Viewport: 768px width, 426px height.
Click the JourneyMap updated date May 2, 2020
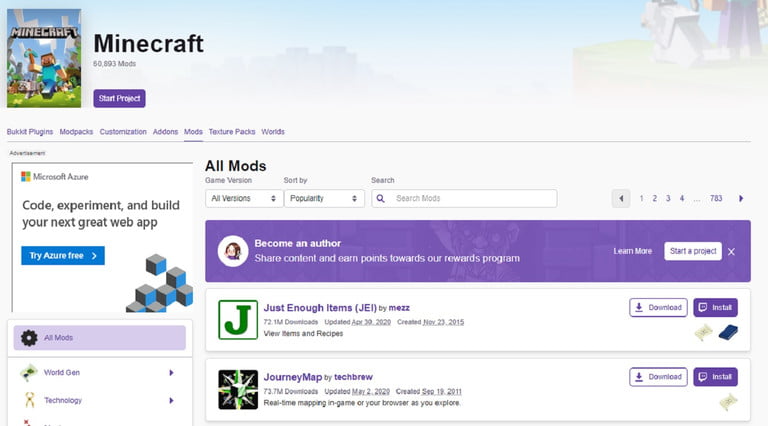370,392
